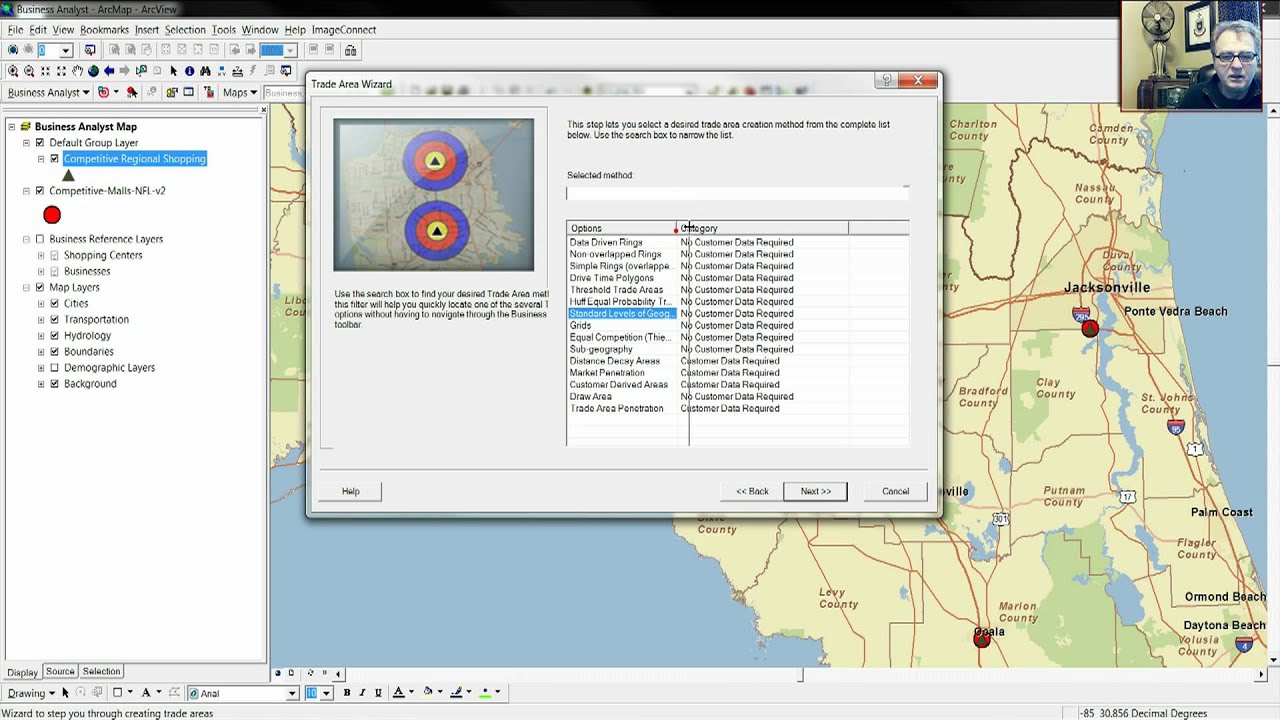Viewport: 1280px width, 720px height.
Task: Click the red-pin select tool in Business Analyst toolbar
Action: click(131, 93)
